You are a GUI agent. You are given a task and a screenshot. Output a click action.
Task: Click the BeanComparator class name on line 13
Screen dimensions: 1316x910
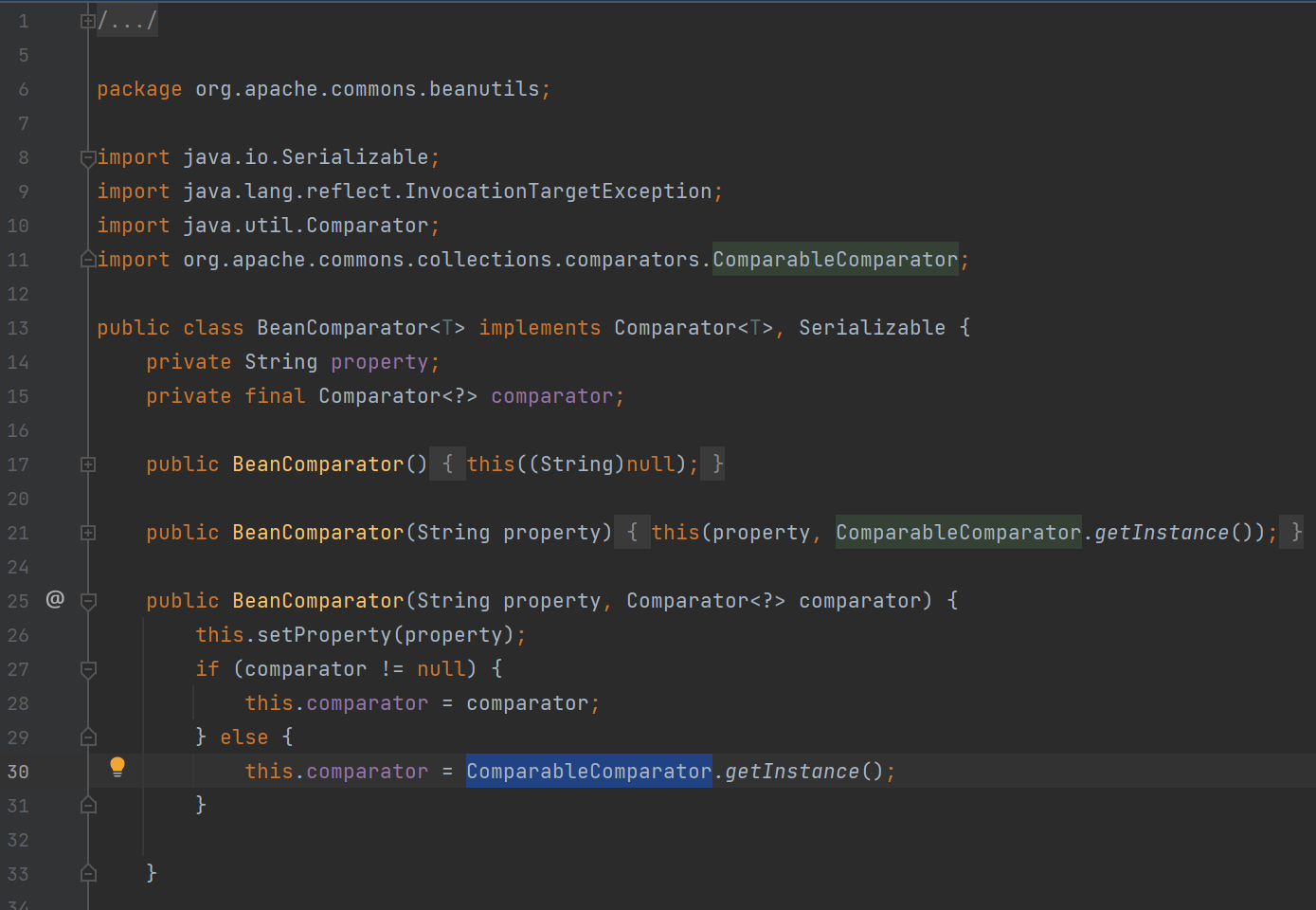coord(342,328)
